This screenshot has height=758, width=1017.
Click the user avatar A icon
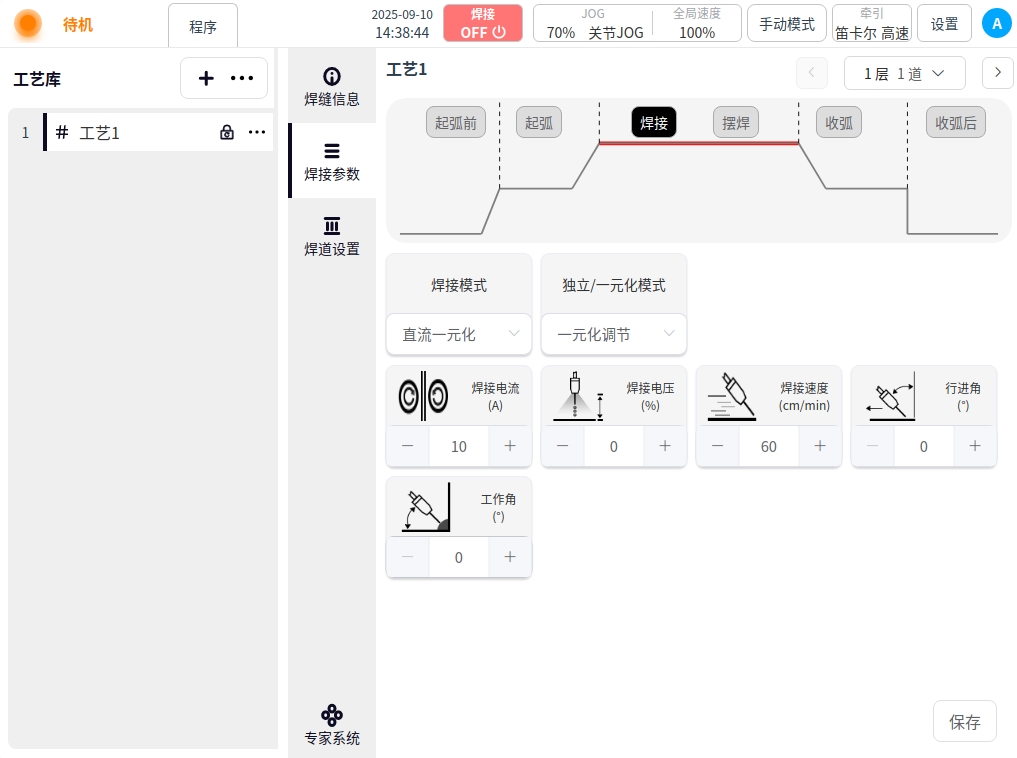point(996,23)
